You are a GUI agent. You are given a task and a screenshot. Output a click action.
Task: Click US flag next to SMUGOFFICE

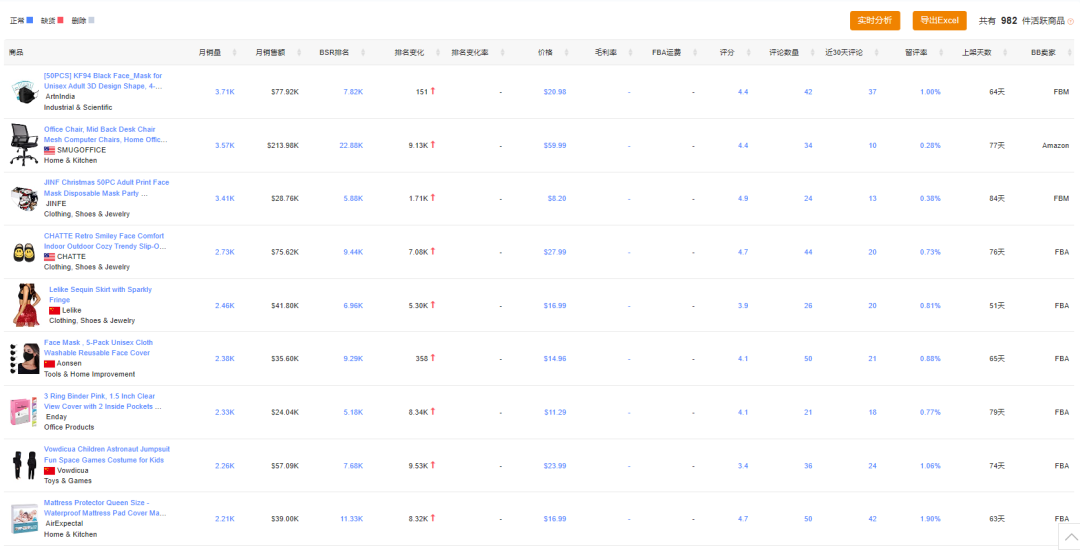tap(50, 150)
